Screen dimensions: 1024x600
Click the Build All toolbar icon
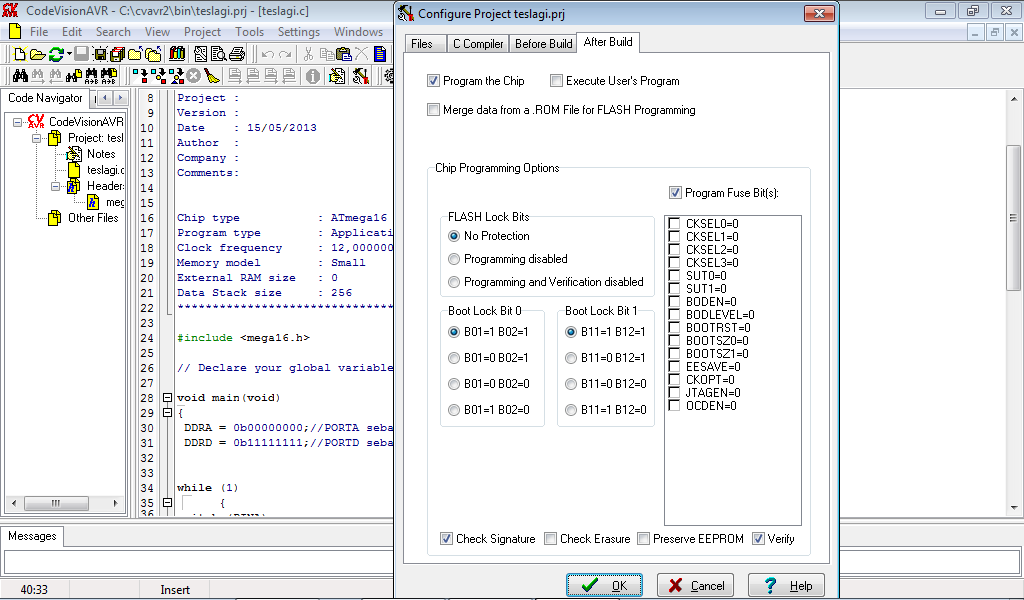click(x=176, y=76)
